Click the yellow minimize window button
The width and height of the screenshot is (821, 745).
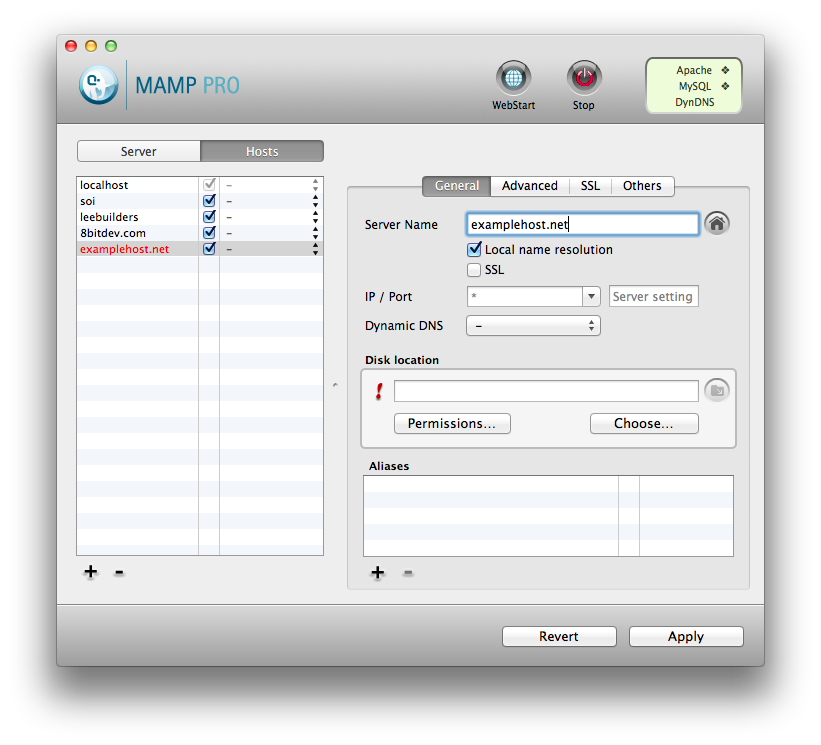tap(91, 46)
